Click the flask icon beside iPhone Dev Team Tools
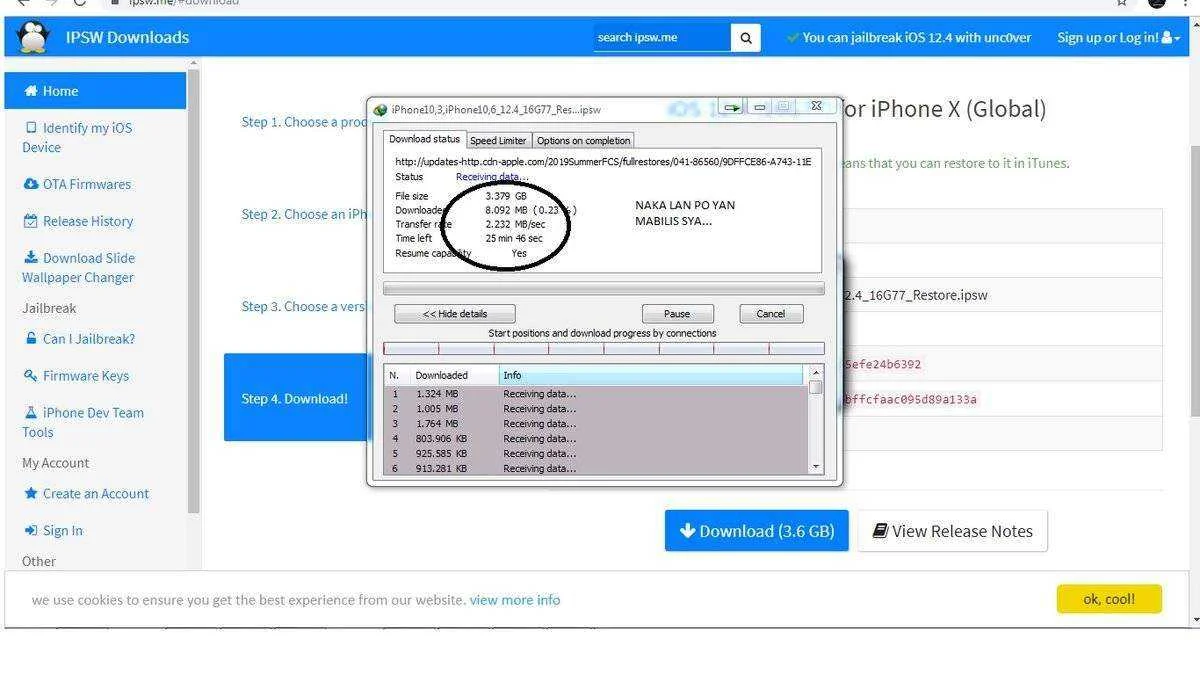 click(x=31, y=413)
